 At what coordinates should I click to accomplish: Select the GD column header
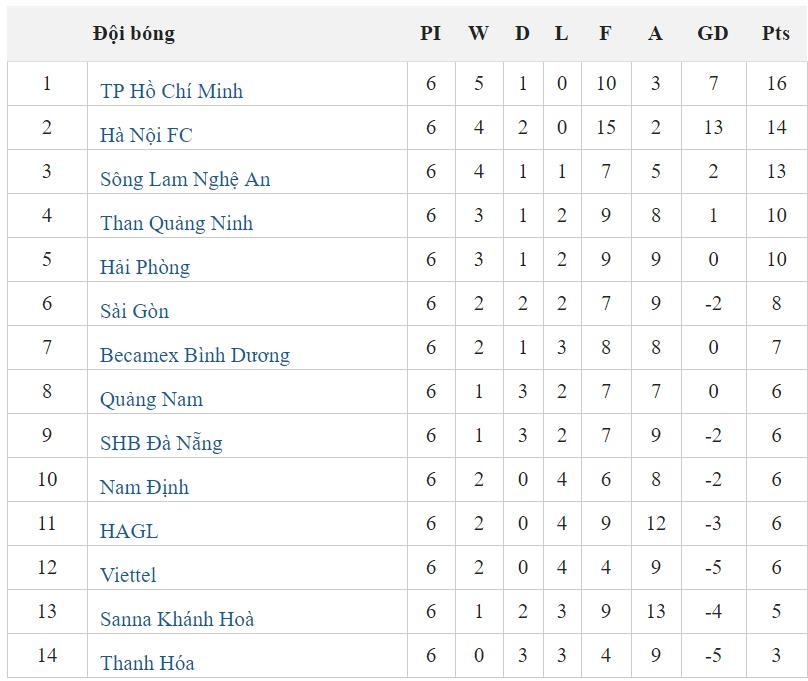click(x=712, y=33)
